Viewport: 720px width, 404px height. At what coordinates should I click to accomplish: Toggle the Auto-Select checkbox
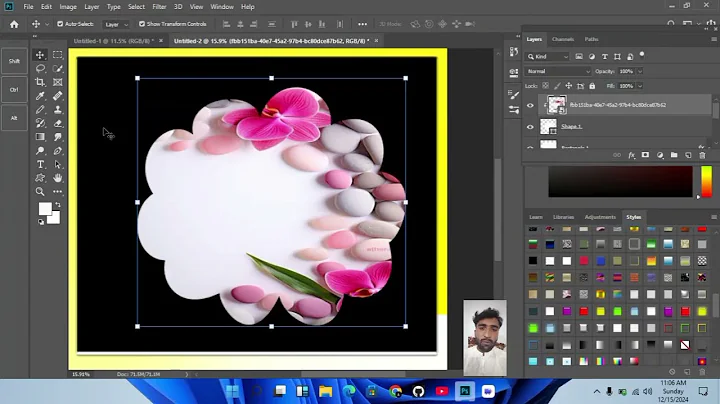point(60,24)
